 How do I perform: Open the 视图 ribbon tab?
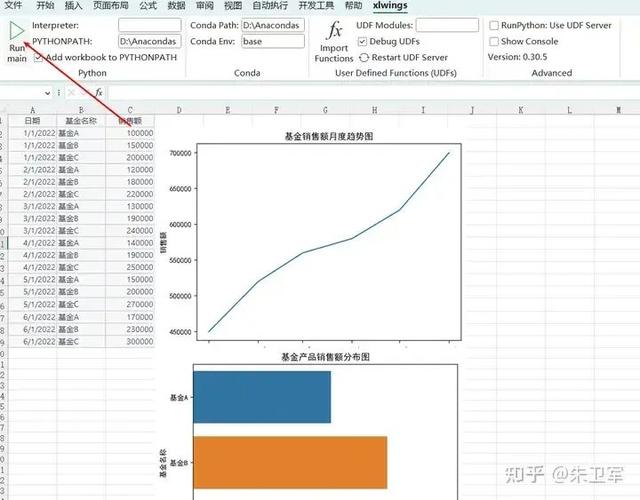233,5
